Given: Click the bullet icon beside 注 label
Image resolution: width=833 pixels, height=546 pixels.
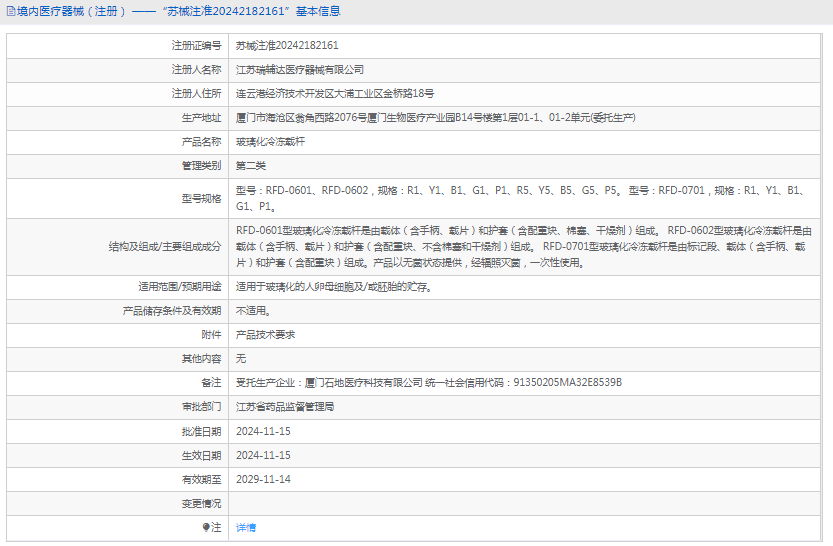Looking at the screenshot, I should 206,527.
